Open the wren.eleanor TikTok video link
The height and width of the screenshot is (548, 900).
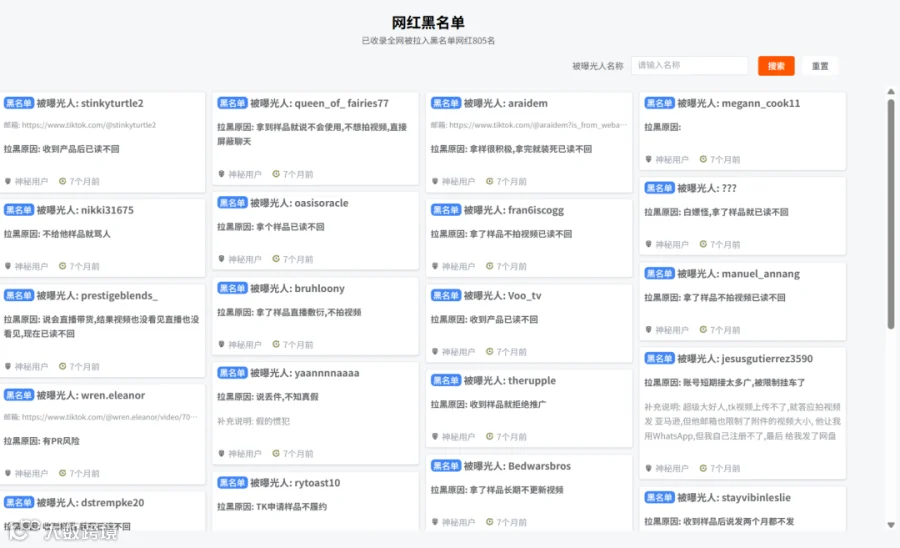110,417
